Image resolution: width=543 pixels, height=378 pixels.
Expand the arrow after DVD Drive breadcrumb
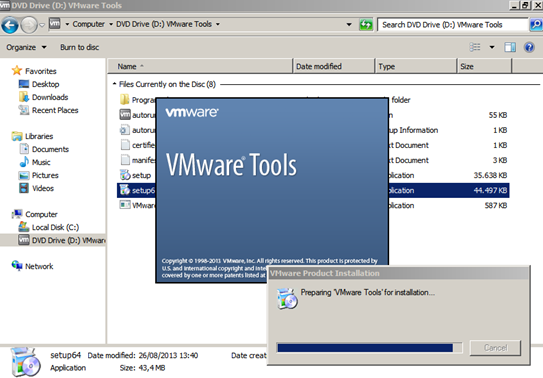click(x=218, y=24)
